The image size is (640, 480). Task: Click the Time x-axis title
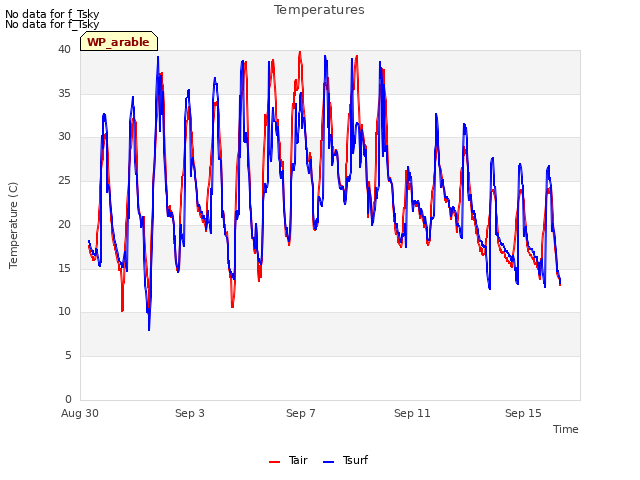tap(566, 429)
